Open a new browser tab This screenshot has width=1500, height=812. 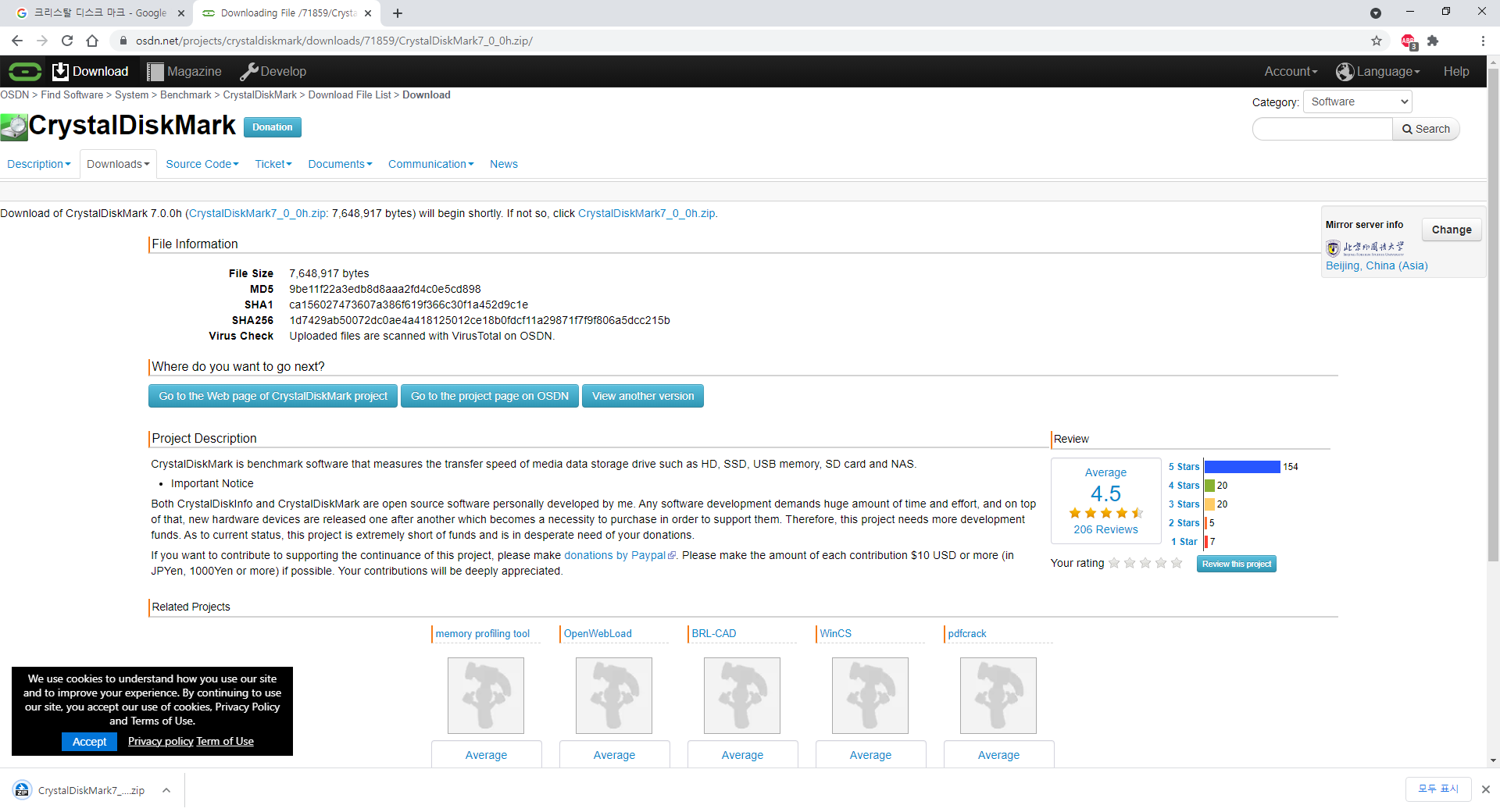398,13
